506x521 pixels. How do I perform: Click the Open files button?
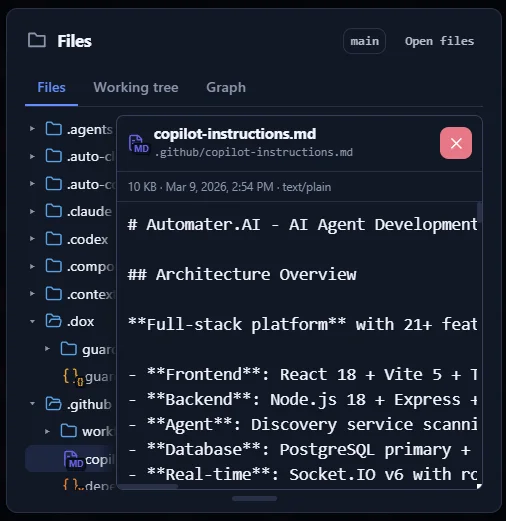coord(439,41)
